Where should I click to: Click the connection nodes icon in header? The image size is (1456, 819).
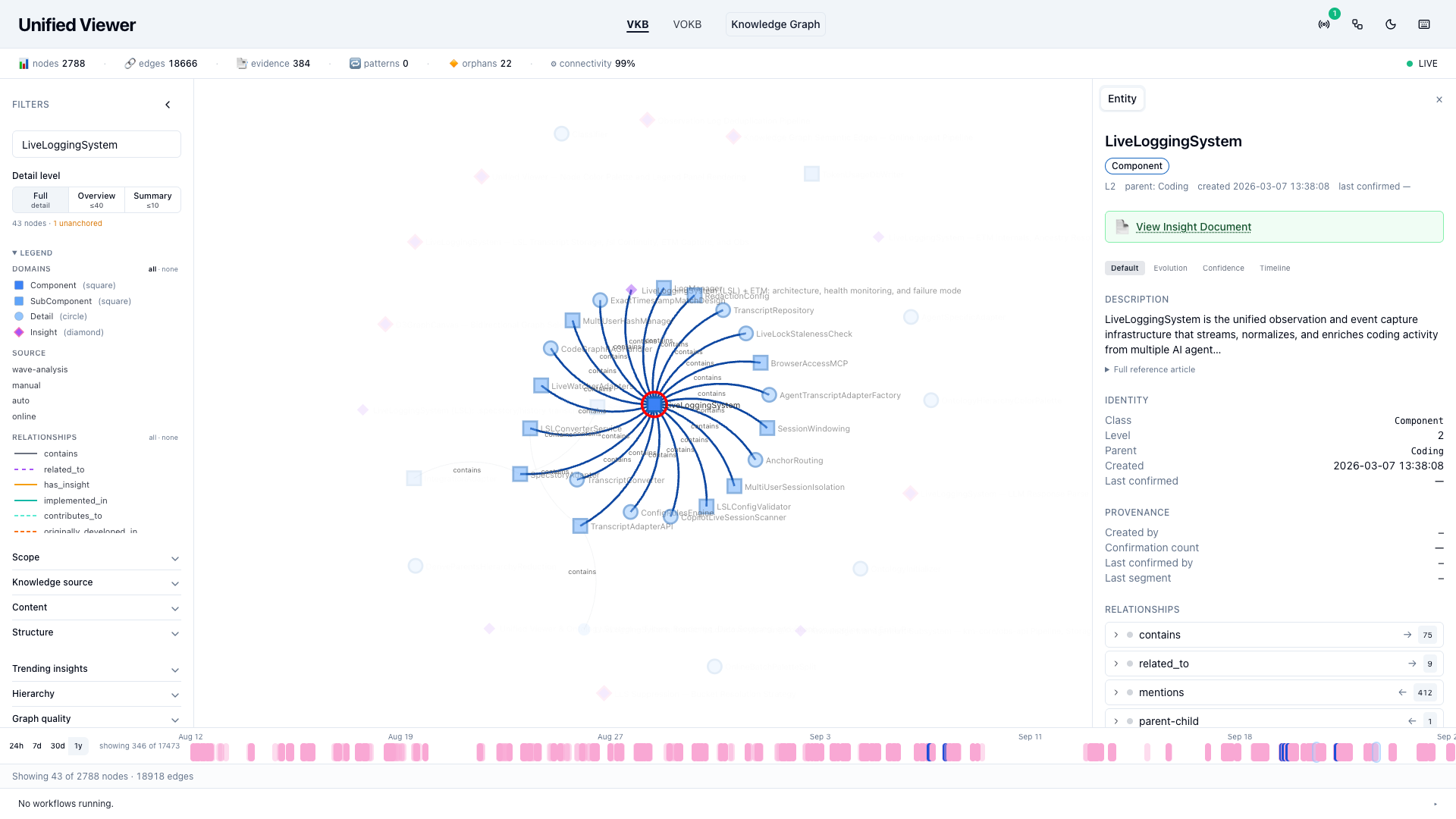1357,24
